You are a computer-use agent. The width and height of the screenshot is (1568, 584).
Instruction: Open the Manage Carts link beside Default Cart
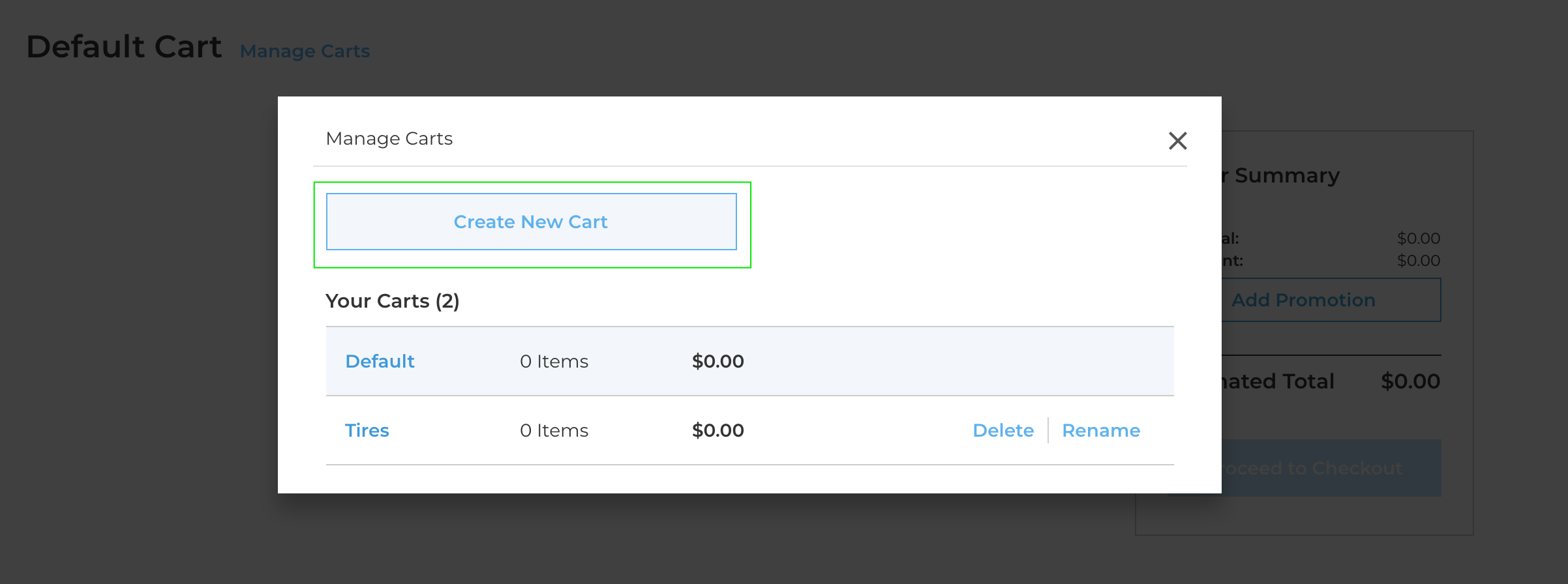click(305, 51)
